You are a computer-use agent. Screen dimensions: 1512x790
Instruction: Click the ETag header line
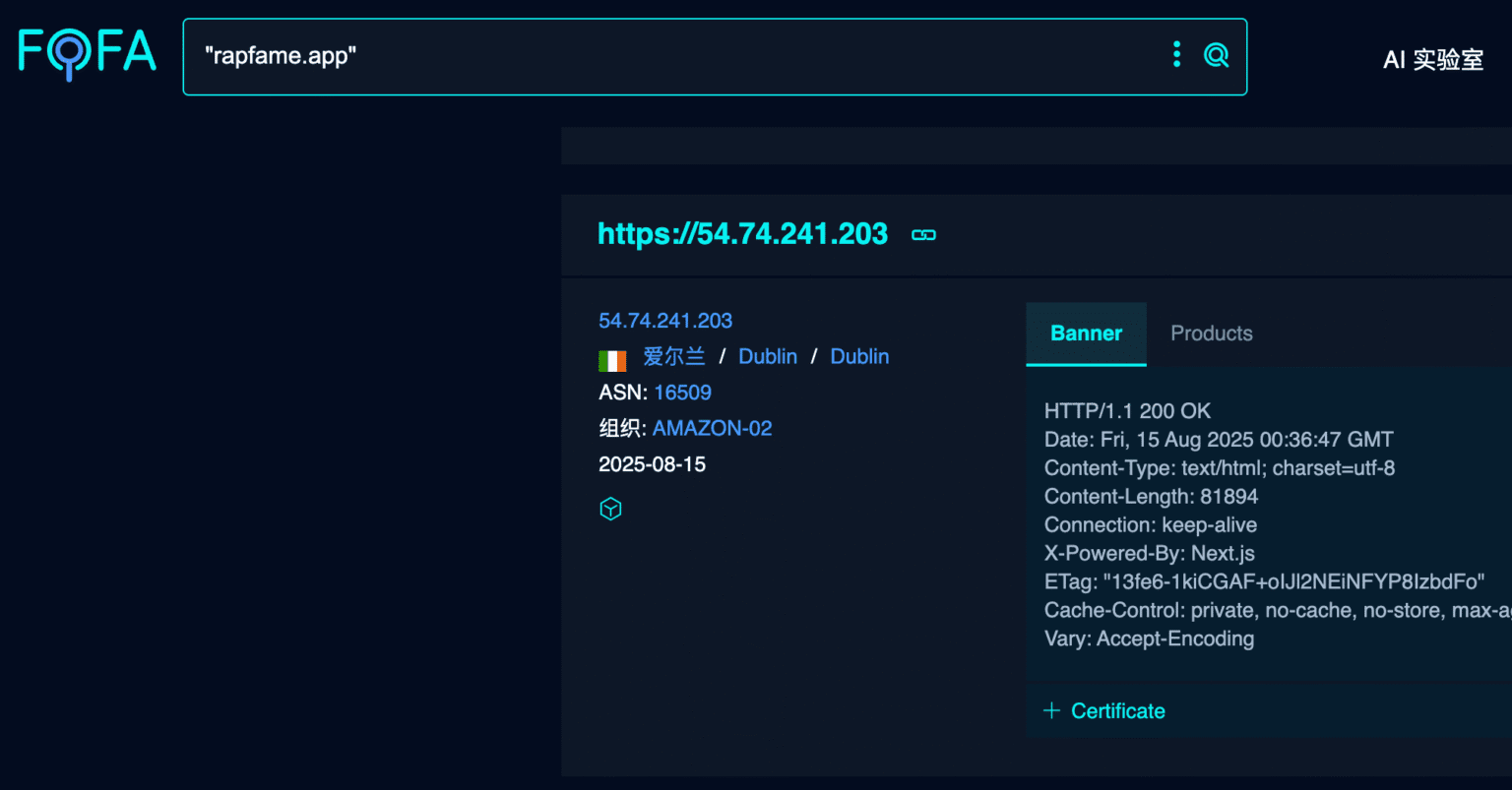click(x=1264, y=582)
